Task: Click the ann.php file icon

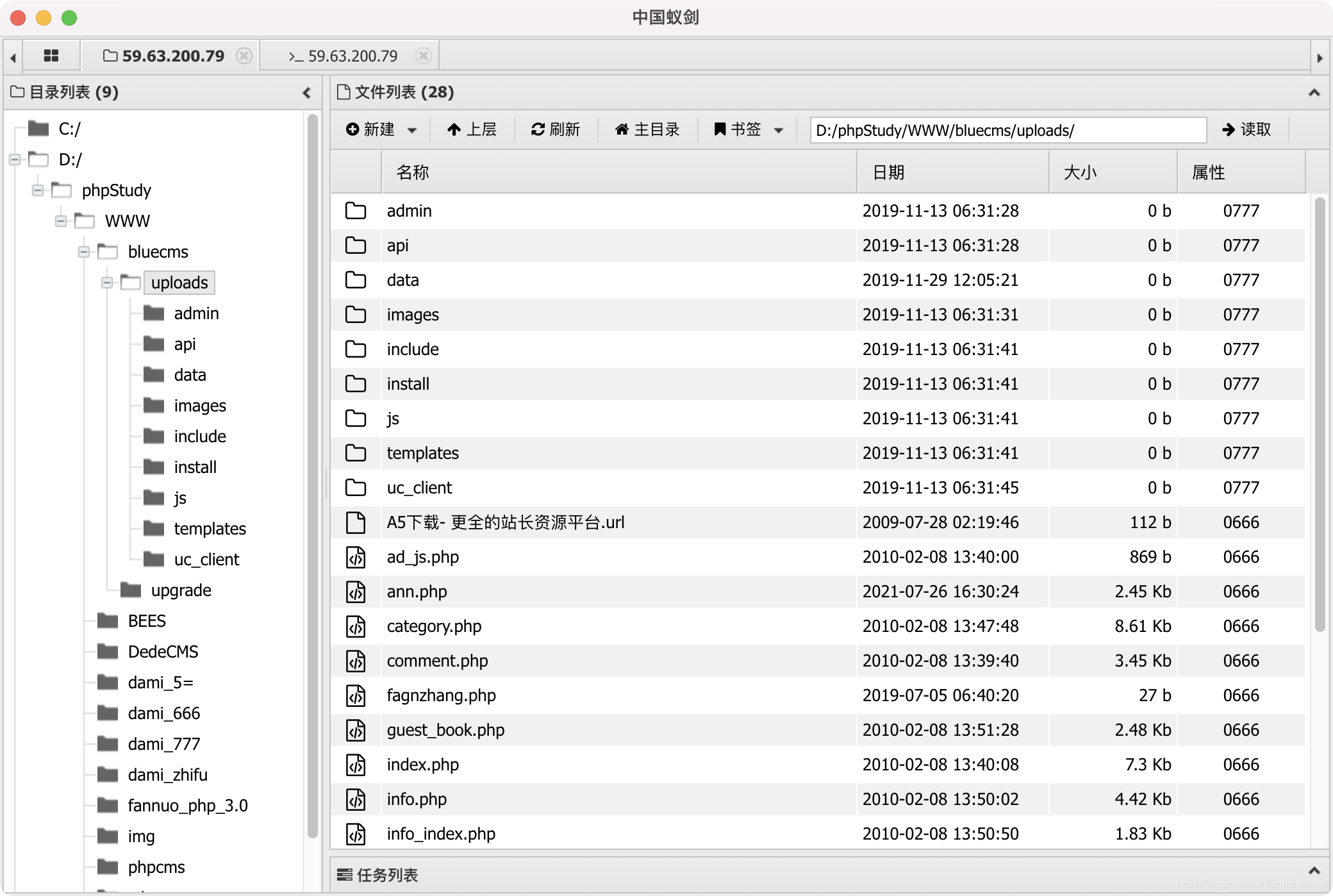Action: click(x=356, y=592)
